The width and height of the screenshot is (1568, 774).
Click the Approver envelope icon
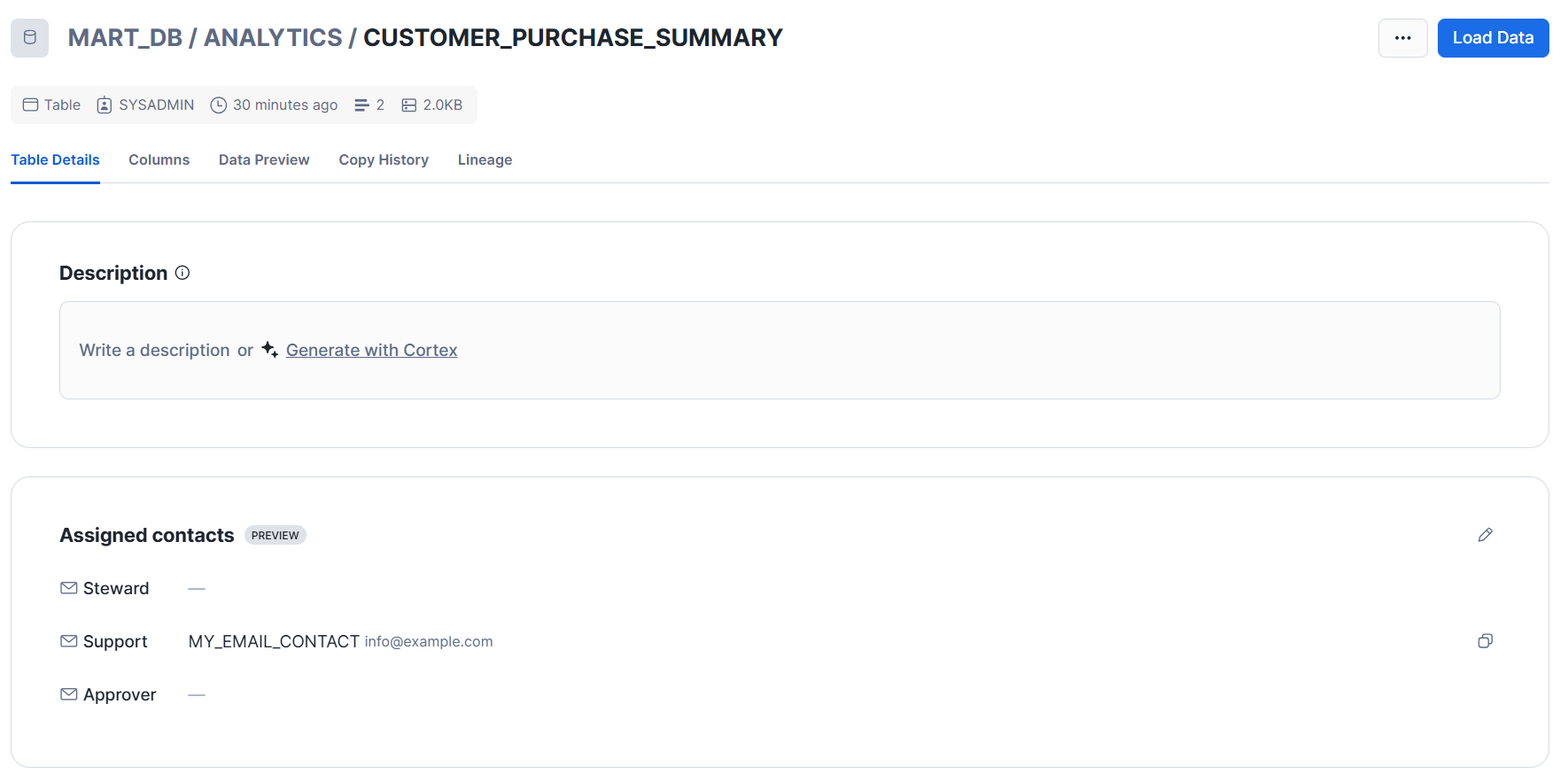pyautogui.click(x=69, y=694)
